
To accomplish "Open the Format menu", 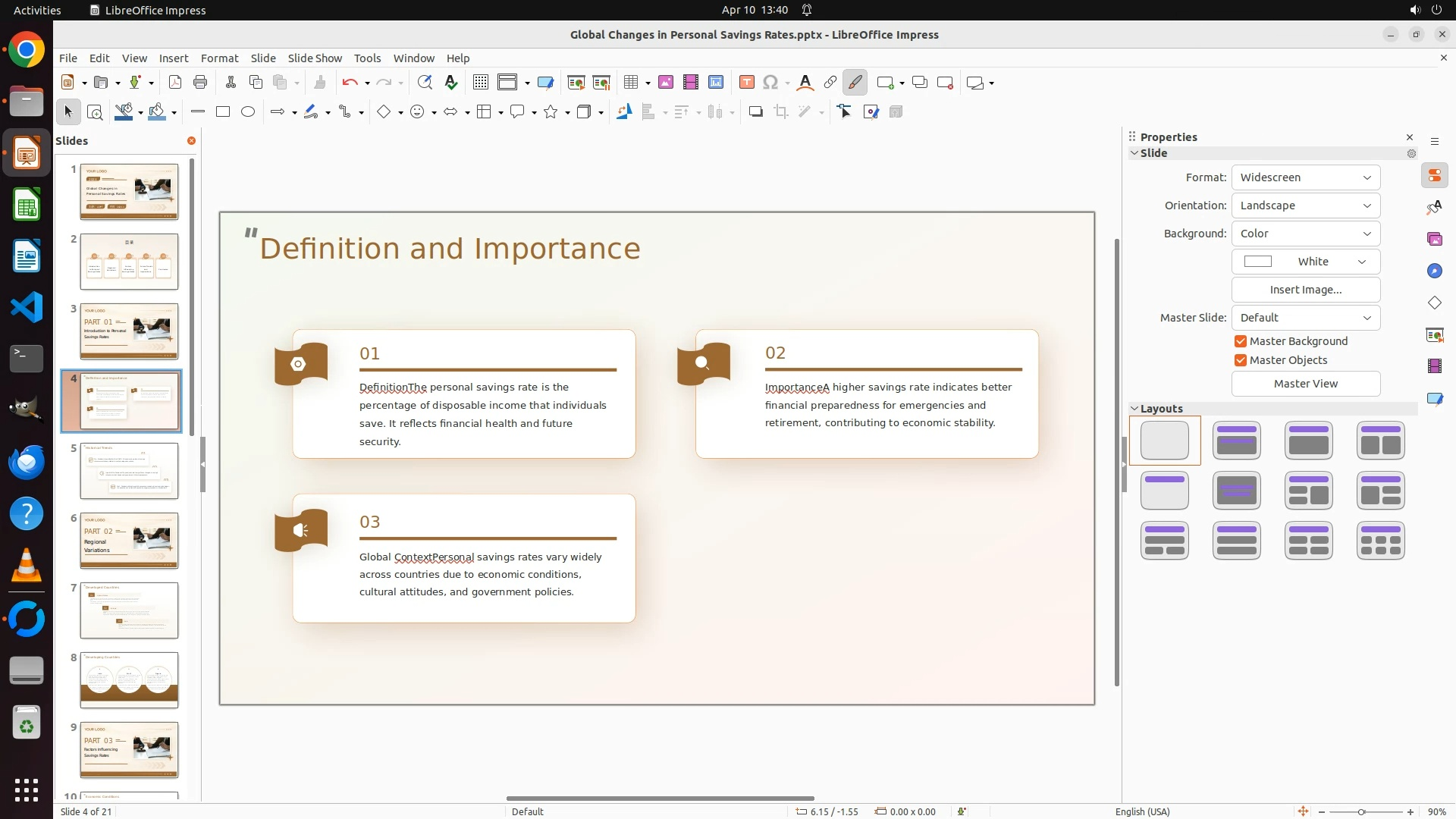I will (x=219, y=58).
